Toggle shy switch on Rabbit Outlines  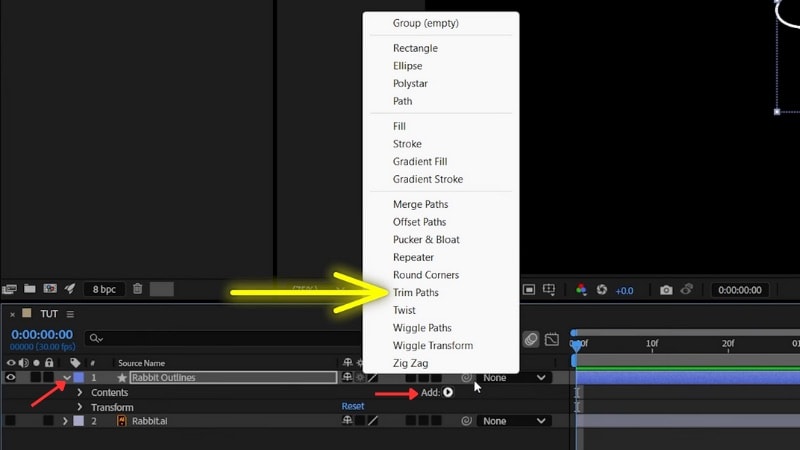pos(347,378)
